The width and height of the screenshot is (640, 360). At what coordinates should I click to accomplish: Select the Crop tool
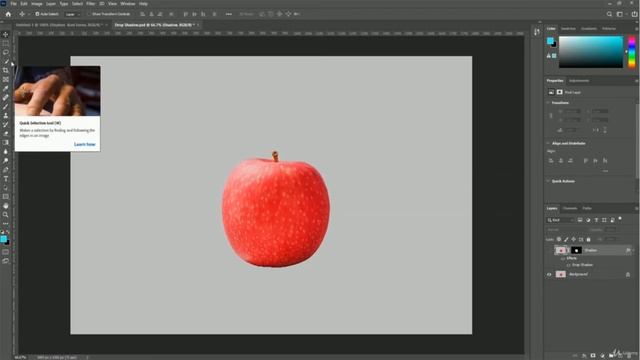click(6, 70)
